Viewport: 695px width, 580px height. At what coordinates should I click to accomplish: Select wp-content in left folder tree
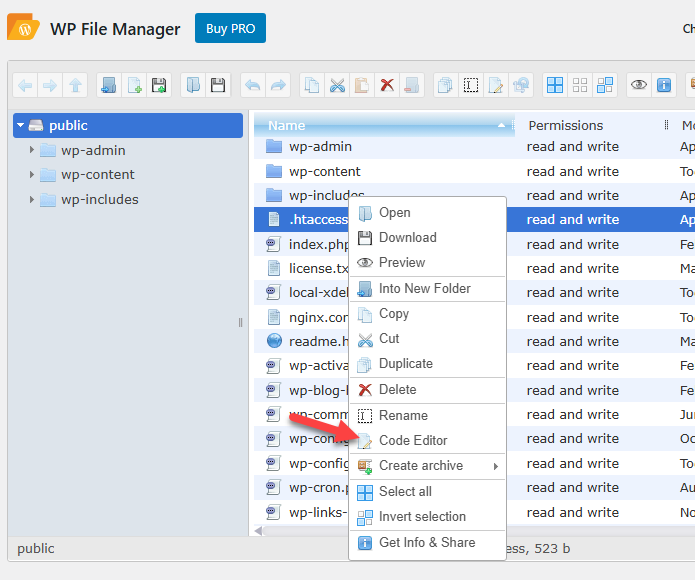click(98, 175)
